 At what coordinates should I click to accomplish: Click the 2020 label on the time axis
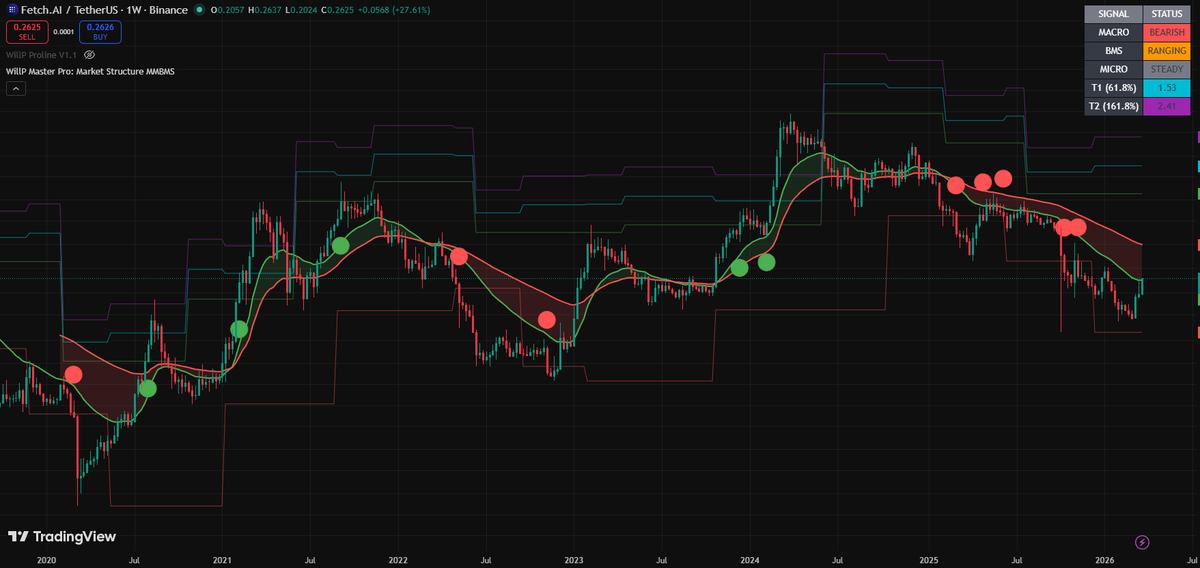coord(46,560)
